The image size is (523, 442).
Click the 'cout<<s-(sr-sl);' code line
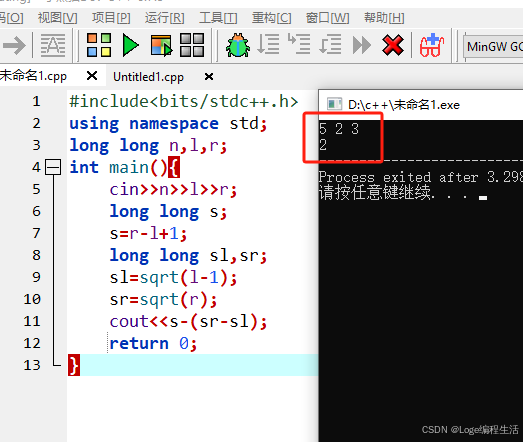pos(188,322)
